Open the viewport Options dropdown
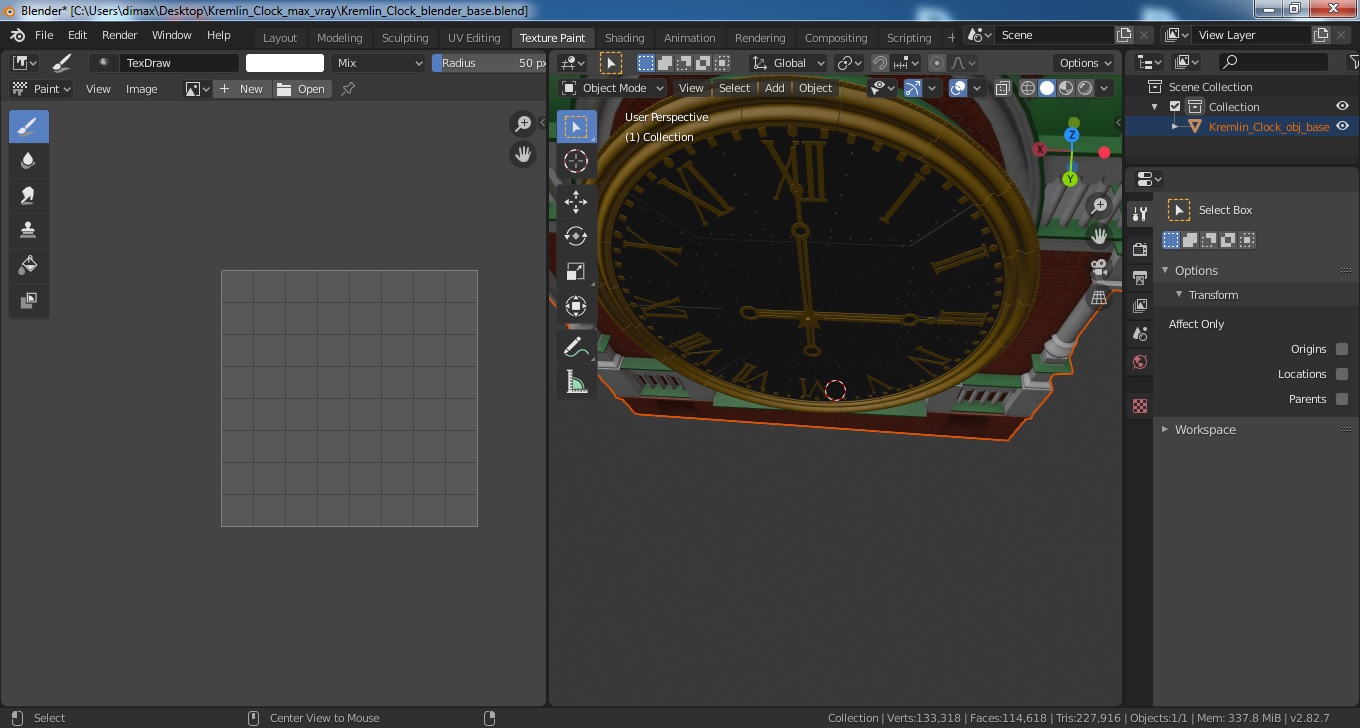The height and width of the screenshot is (728, 1360). pyautogui.click(x=1085, y=63)
